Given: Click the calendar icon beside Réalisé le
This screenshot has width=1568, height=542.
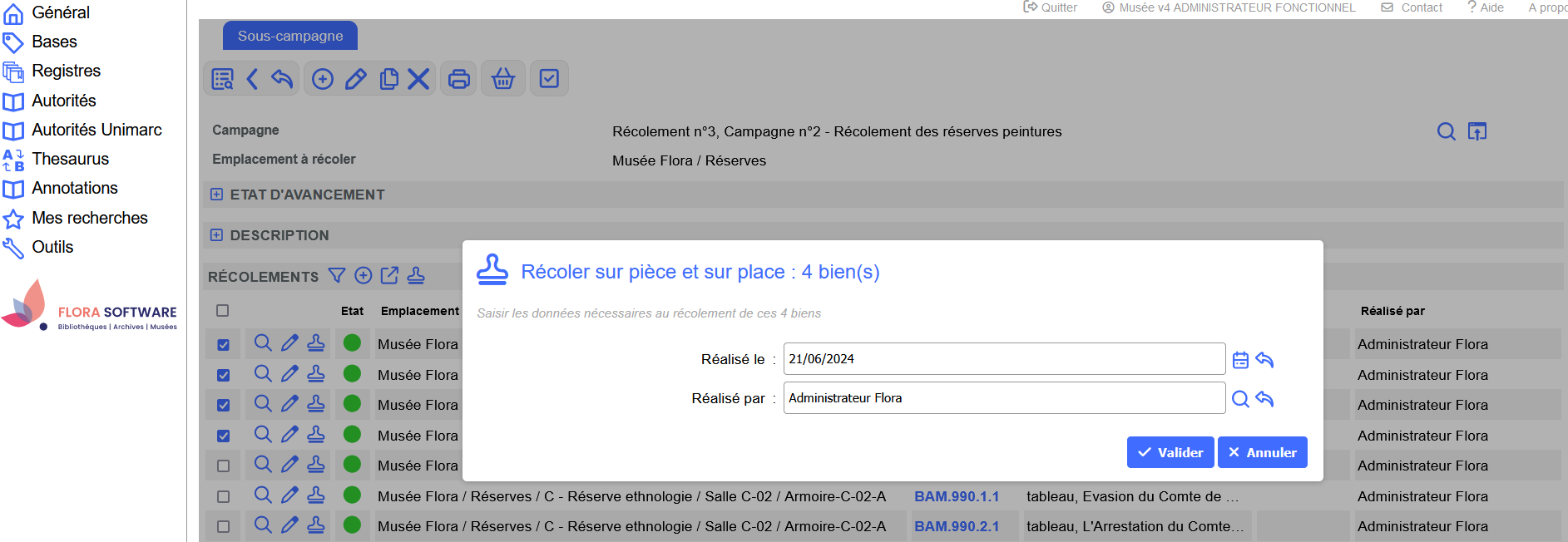Looking at the screenshot, I should [1240, 360].
